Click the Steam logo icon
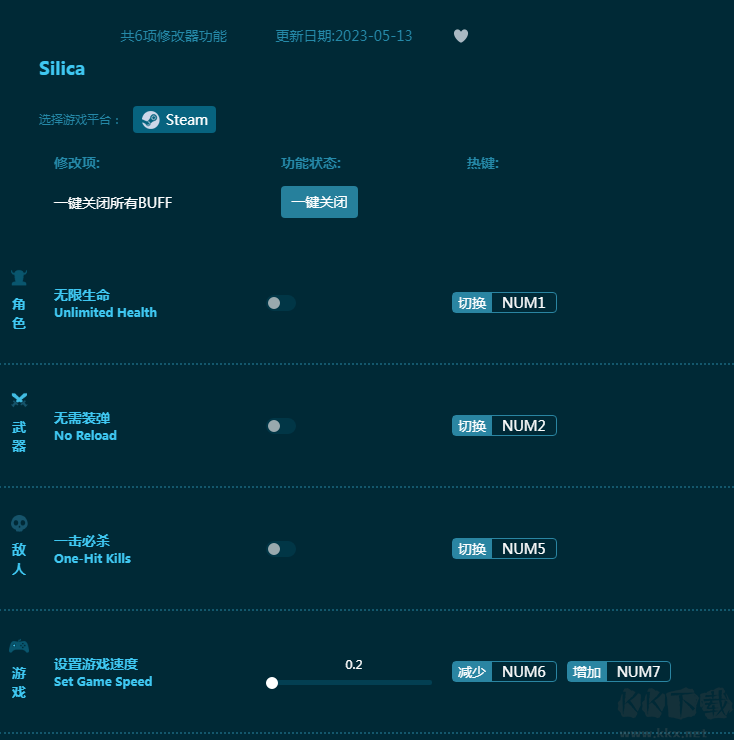 150,120
